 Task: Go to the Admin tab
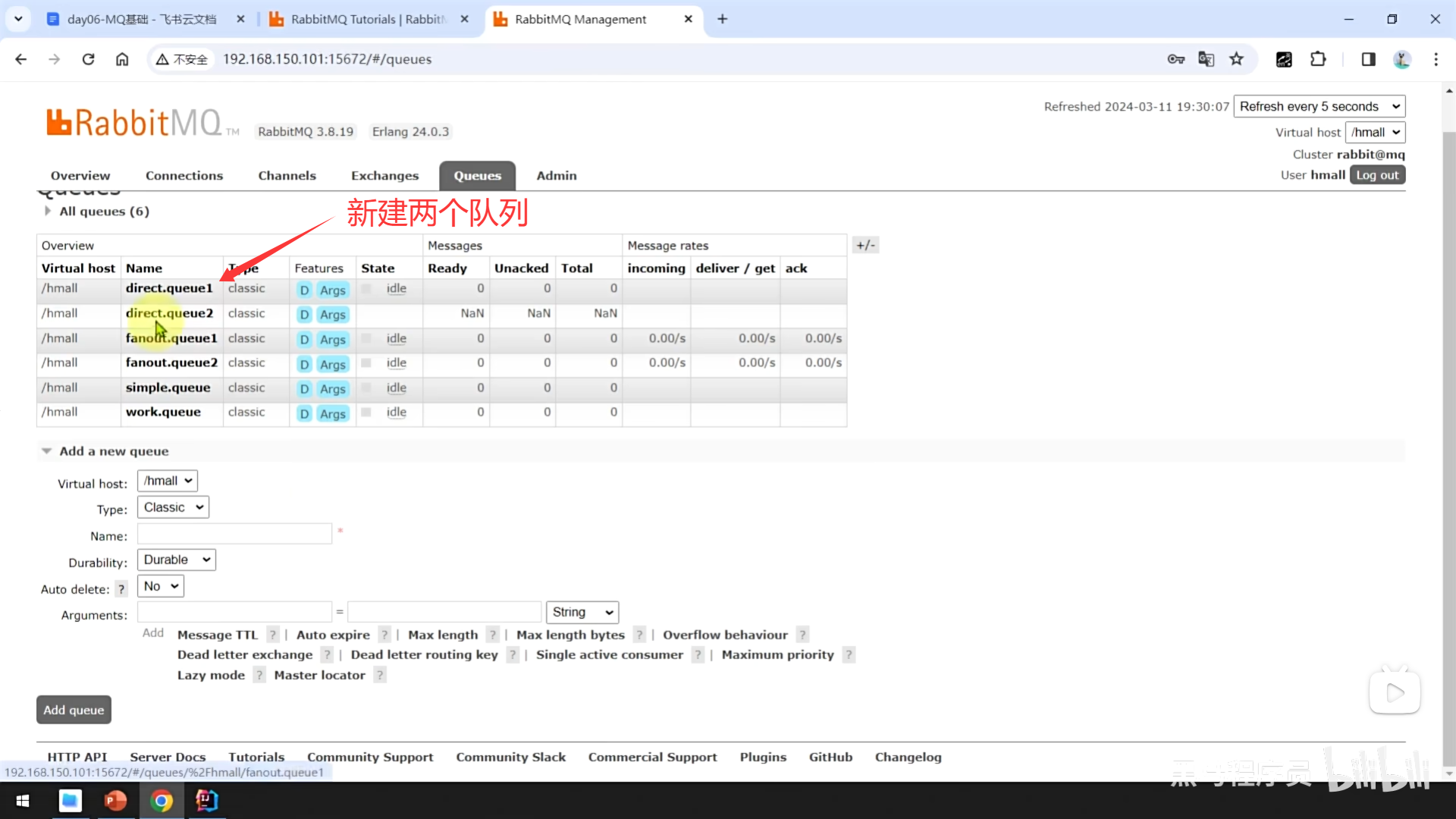pos(556,176)
